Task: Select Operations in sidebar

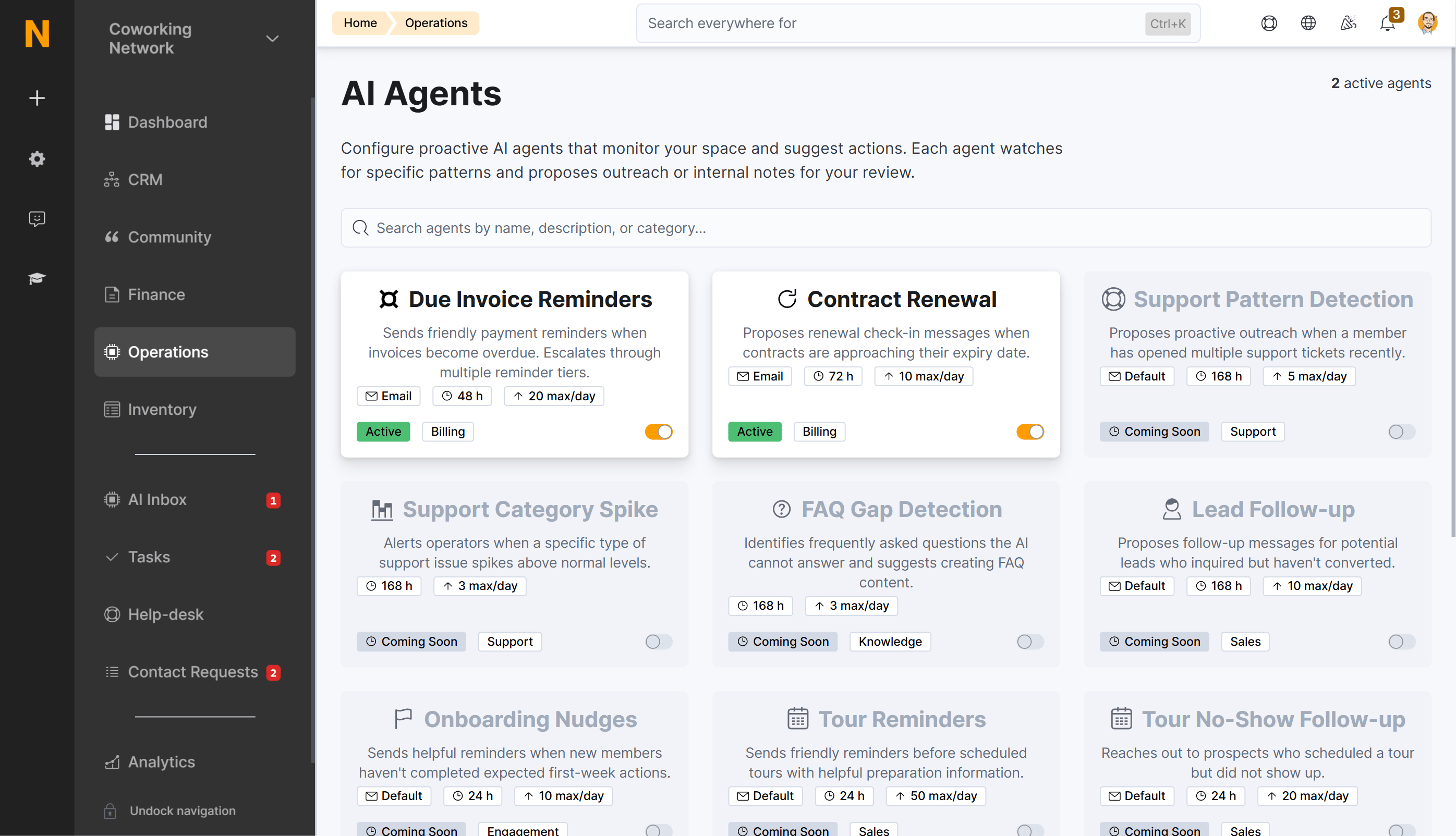Action: (x=195, y=352)
